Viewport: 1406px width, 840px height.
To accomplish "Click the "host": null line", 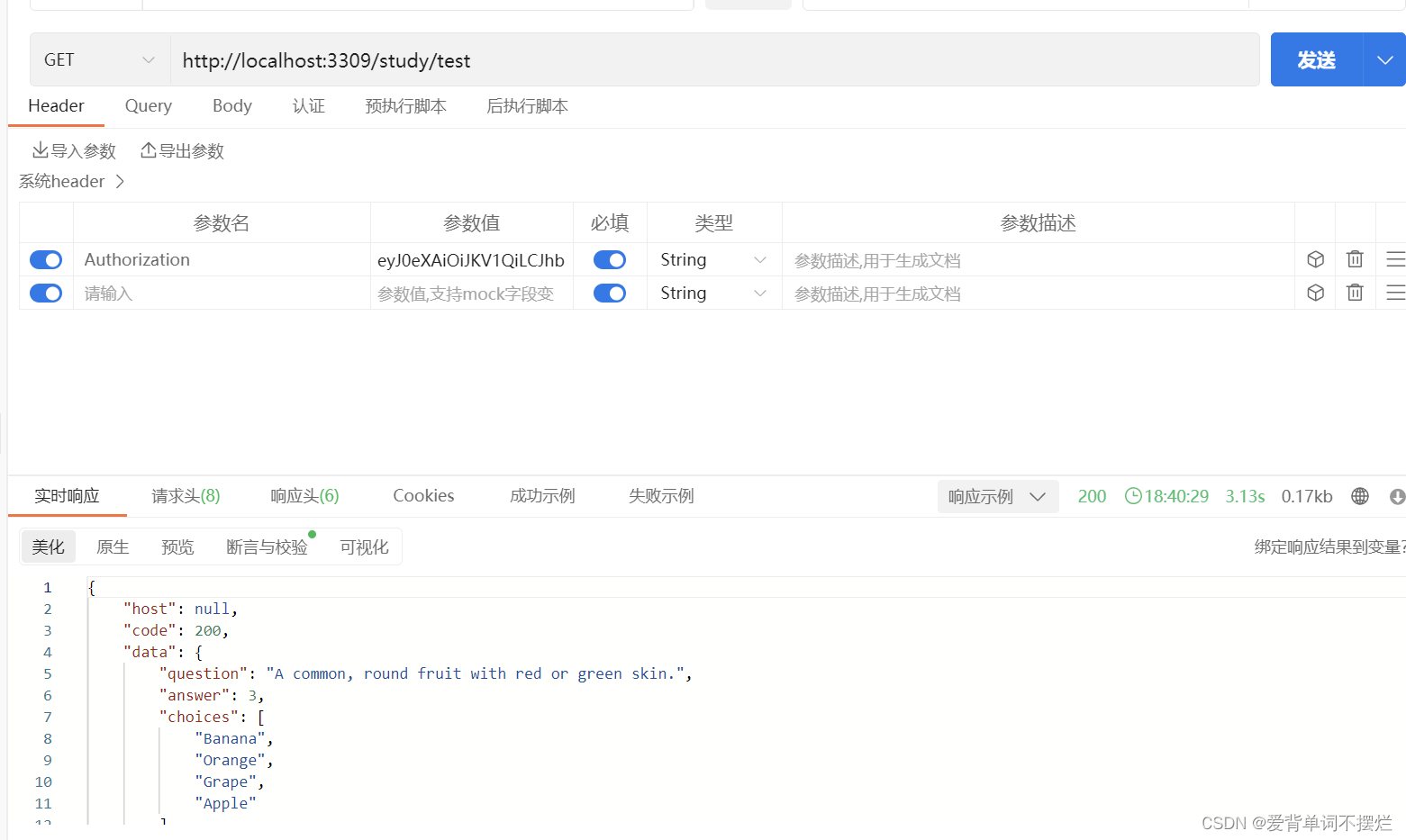I will (x=180, y=609).
